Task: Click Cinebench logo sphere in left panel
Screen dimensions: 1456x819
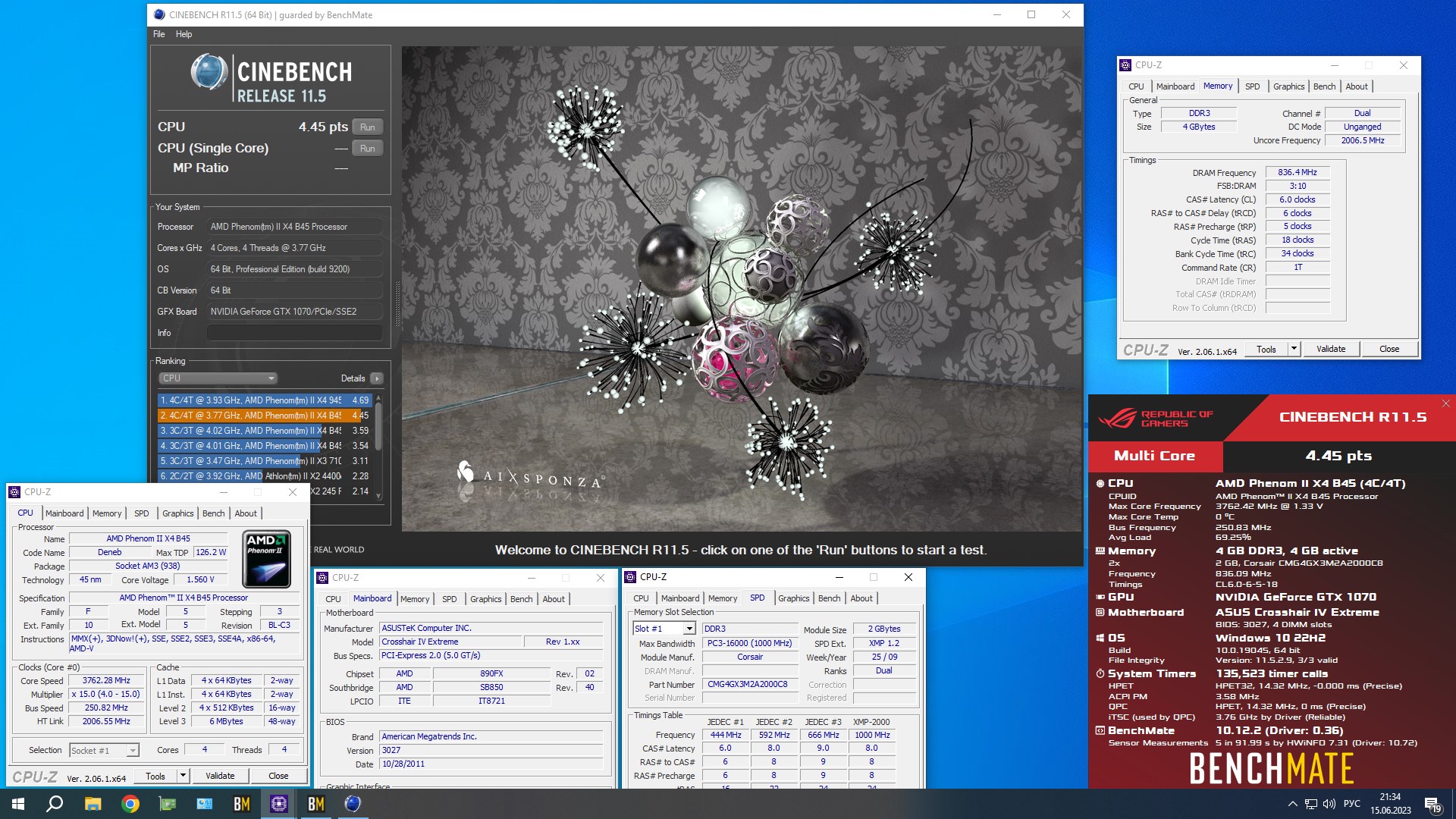Action: click(209, 73)
